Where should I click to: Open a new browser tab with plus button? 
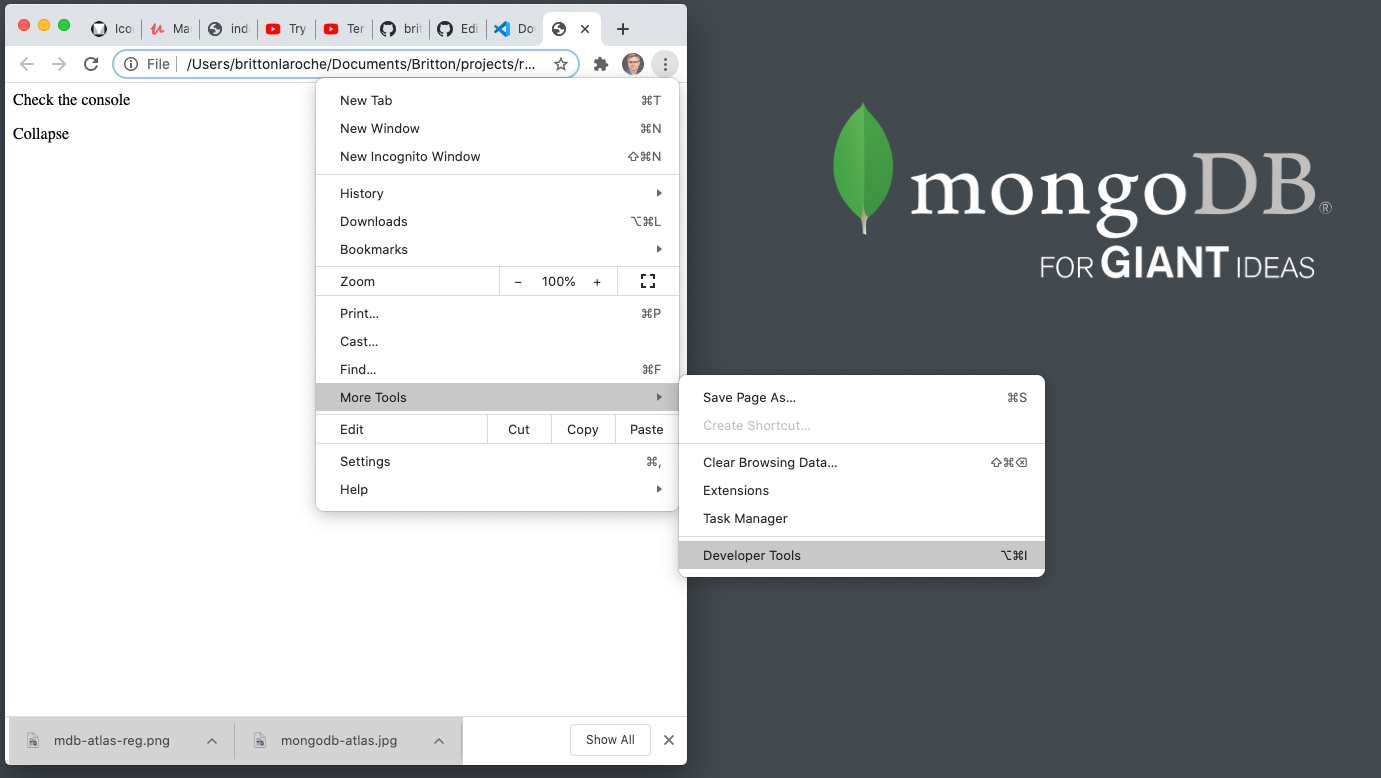coord(623,29)
